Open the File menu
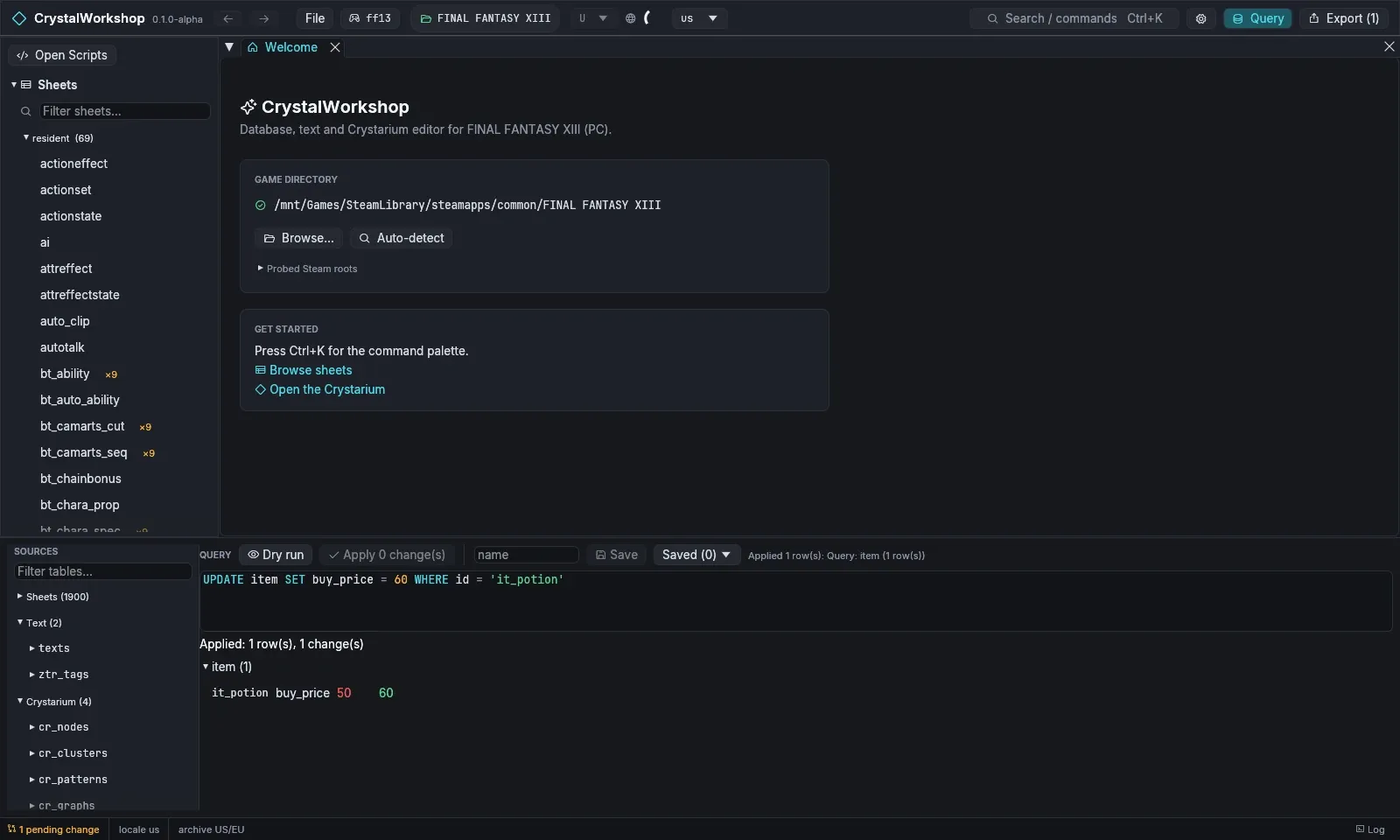This screenshot has width=1400, height=840. click(315, 18)
